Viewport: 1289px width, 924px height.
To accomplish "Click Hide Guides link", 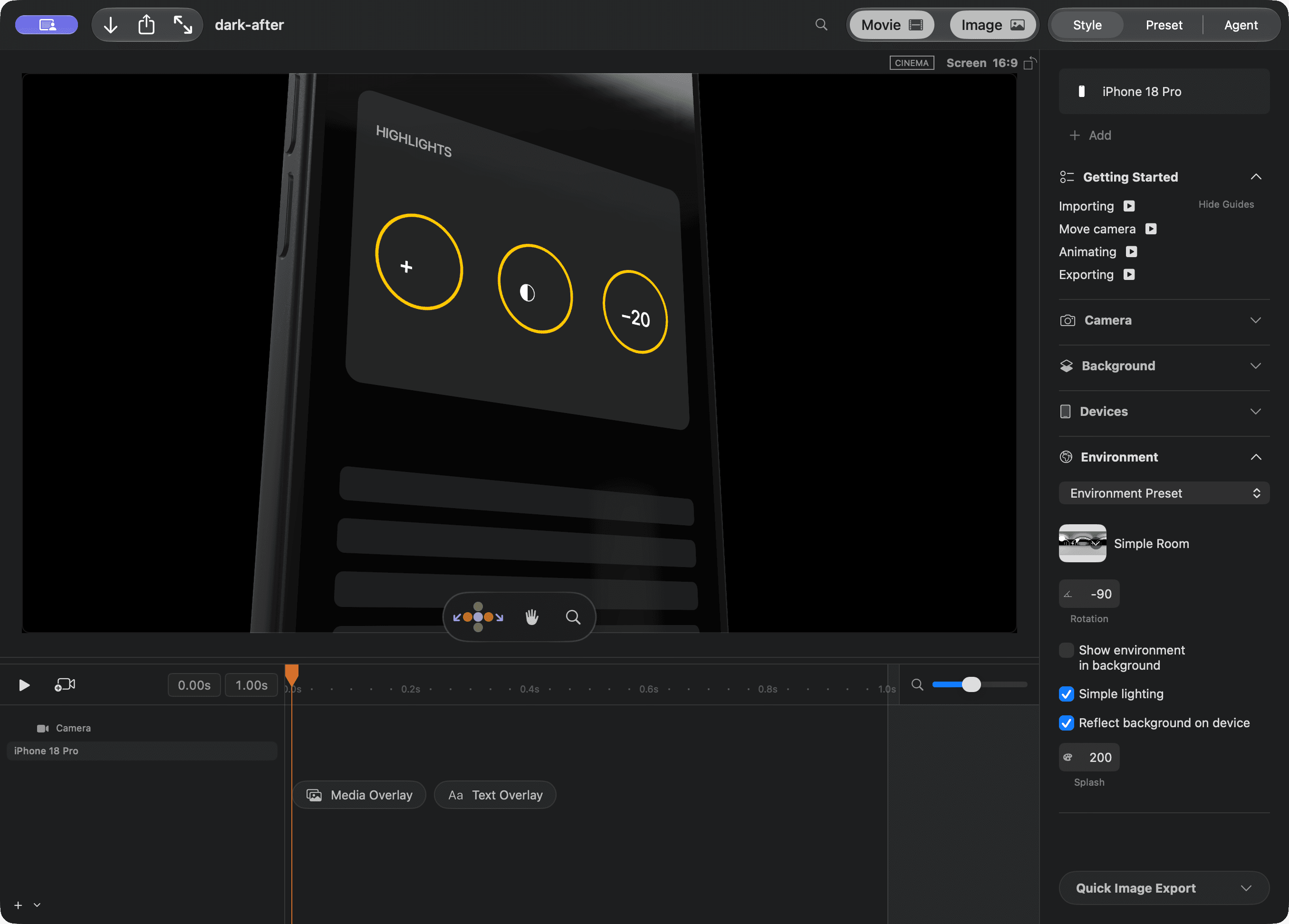I will click(1226, 204).
